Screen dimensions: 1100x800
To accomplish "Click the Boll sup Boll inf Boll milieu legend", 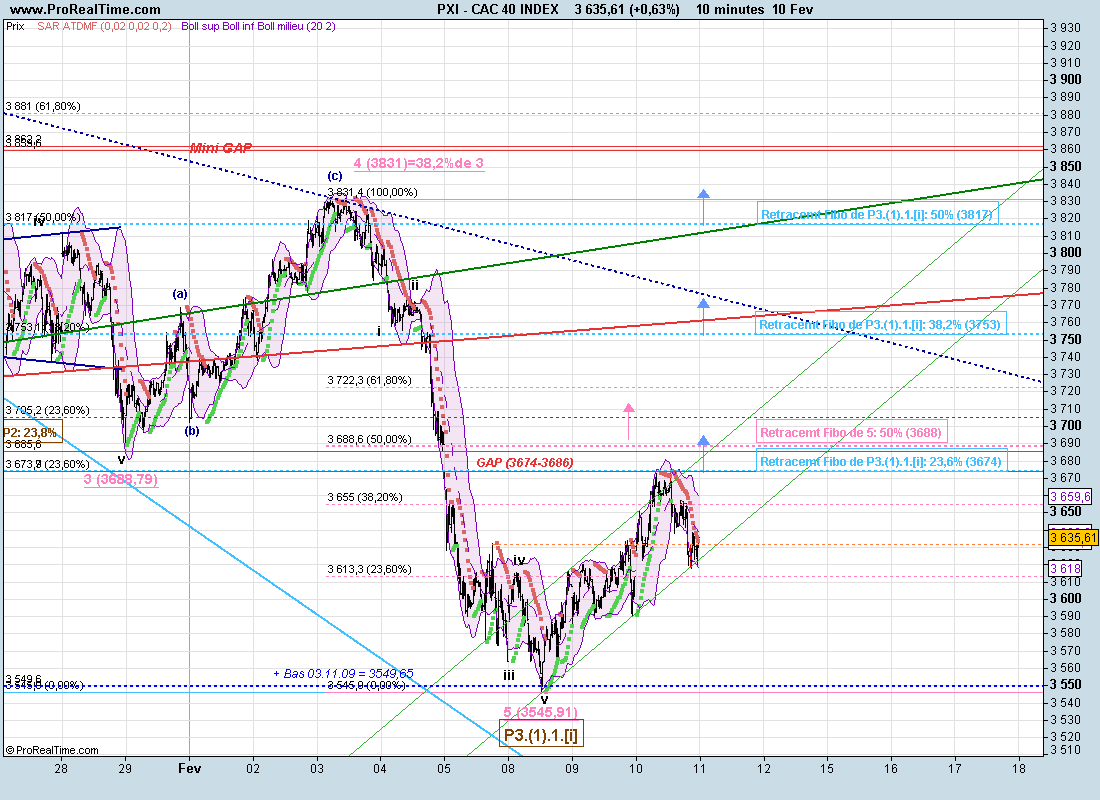I will [x=258, y=27].
